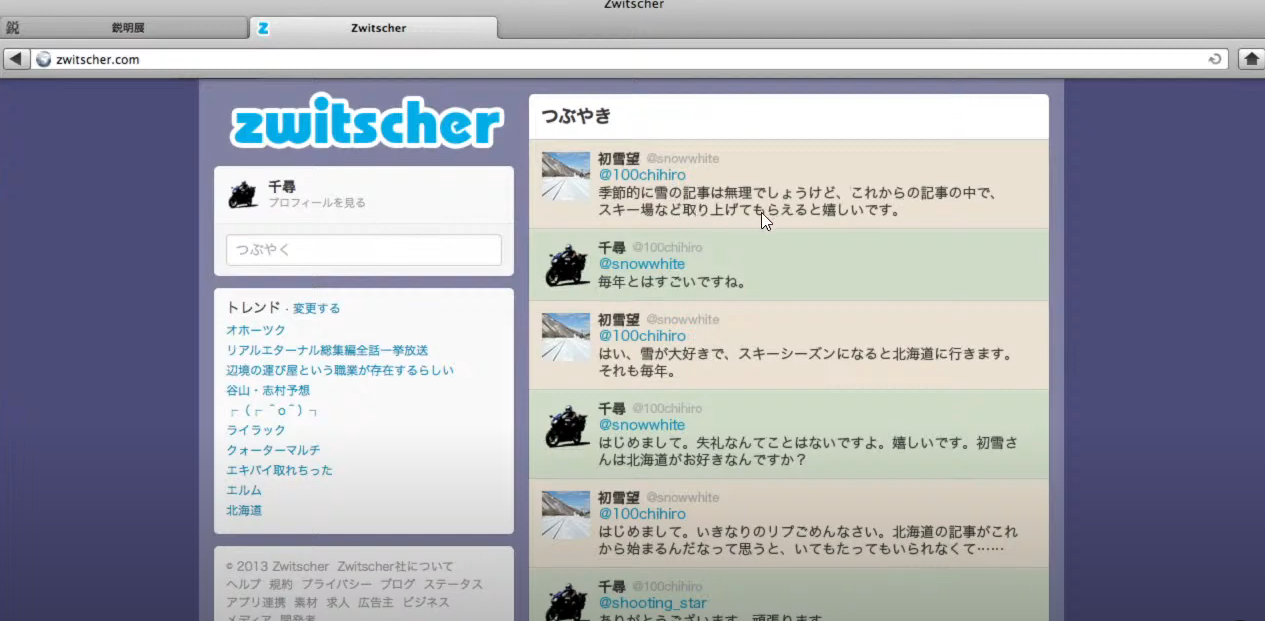Click the name 初雪望 on the スキー場 tweet
Screen dimensions: 1265x621
(x=618, y=158)
